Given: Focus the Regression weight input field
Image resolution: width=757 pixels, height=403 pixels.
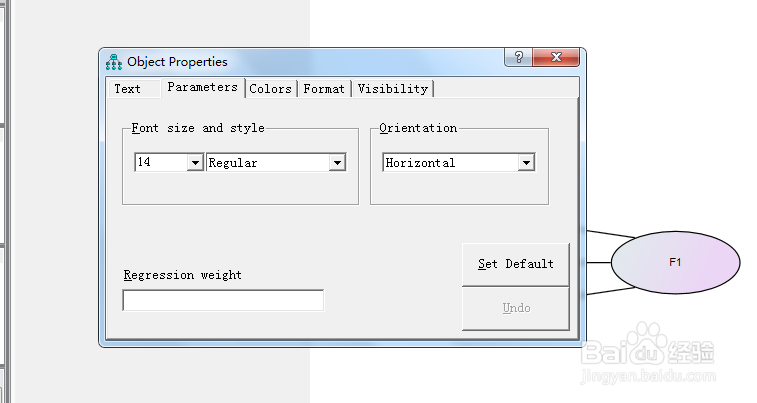Looking at the screenshot, I should point(223,300).
